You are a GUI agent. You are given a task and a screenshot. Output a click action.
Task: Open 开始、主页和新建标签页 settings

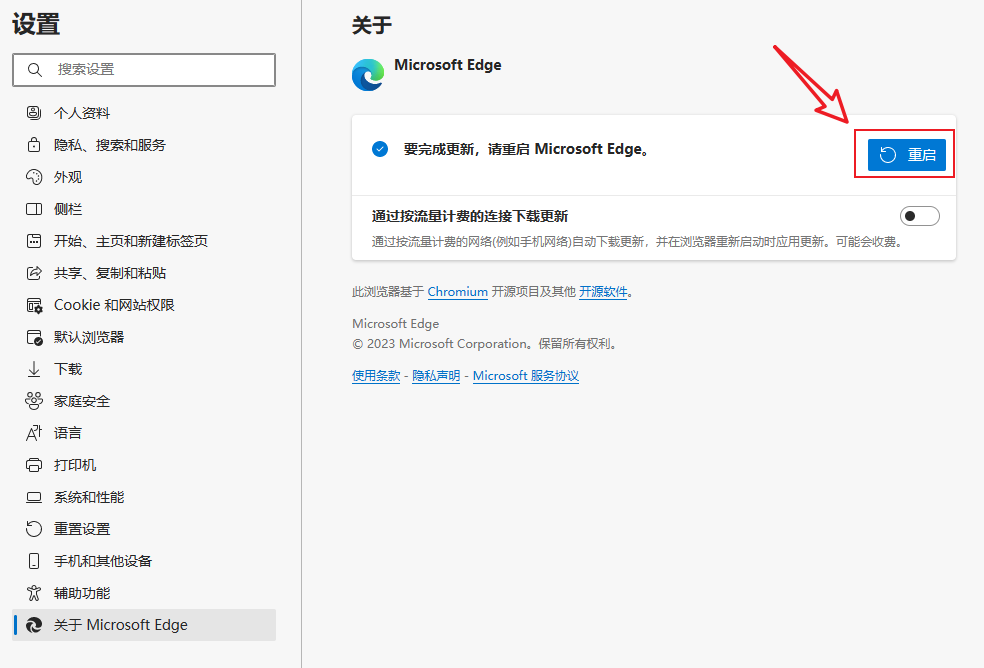(130, 241)
